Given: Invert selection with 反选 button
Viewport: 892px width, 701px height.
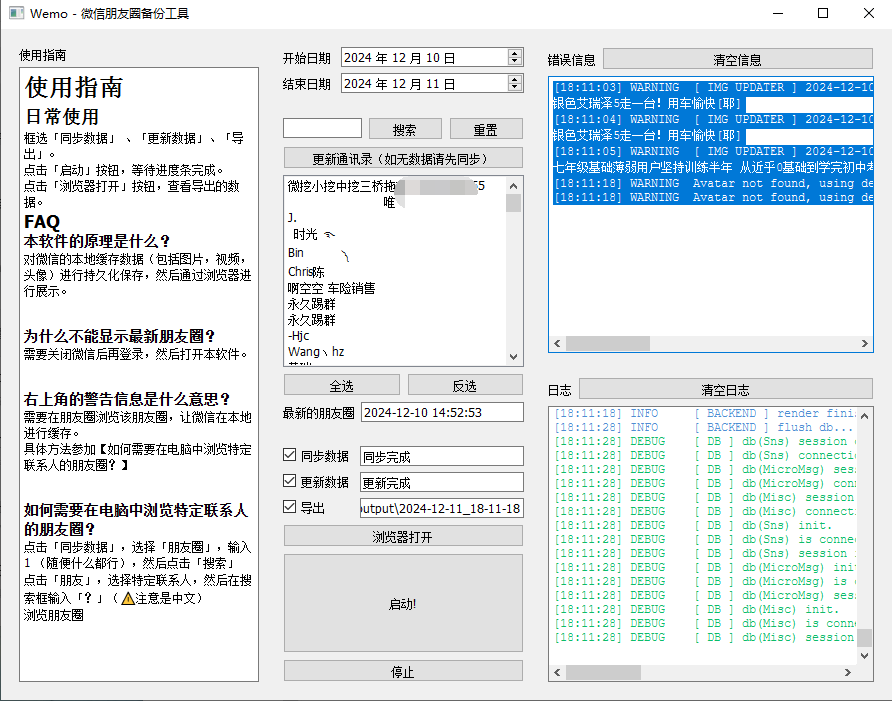Looking at the screenshot, I should coord(465,385).
